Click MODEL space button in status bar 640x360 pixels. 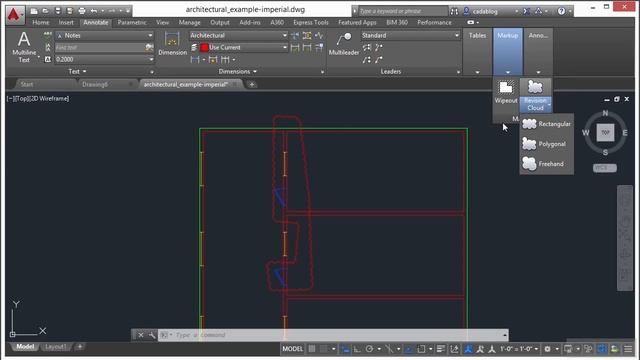point(293,349)
